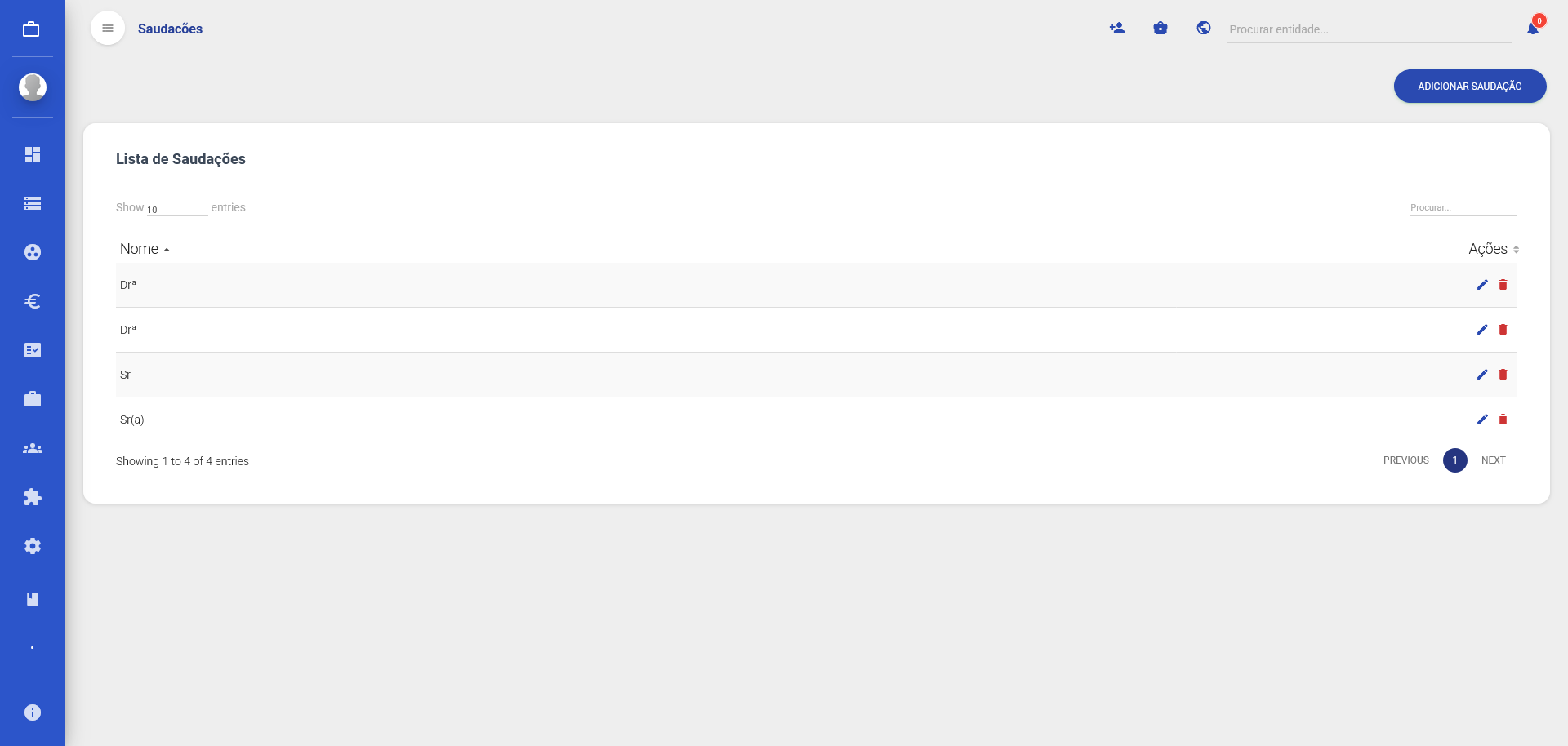Delete the Sr greeting entry
The width and height of the screenshot is (1568, 746).
(1503, 375)
